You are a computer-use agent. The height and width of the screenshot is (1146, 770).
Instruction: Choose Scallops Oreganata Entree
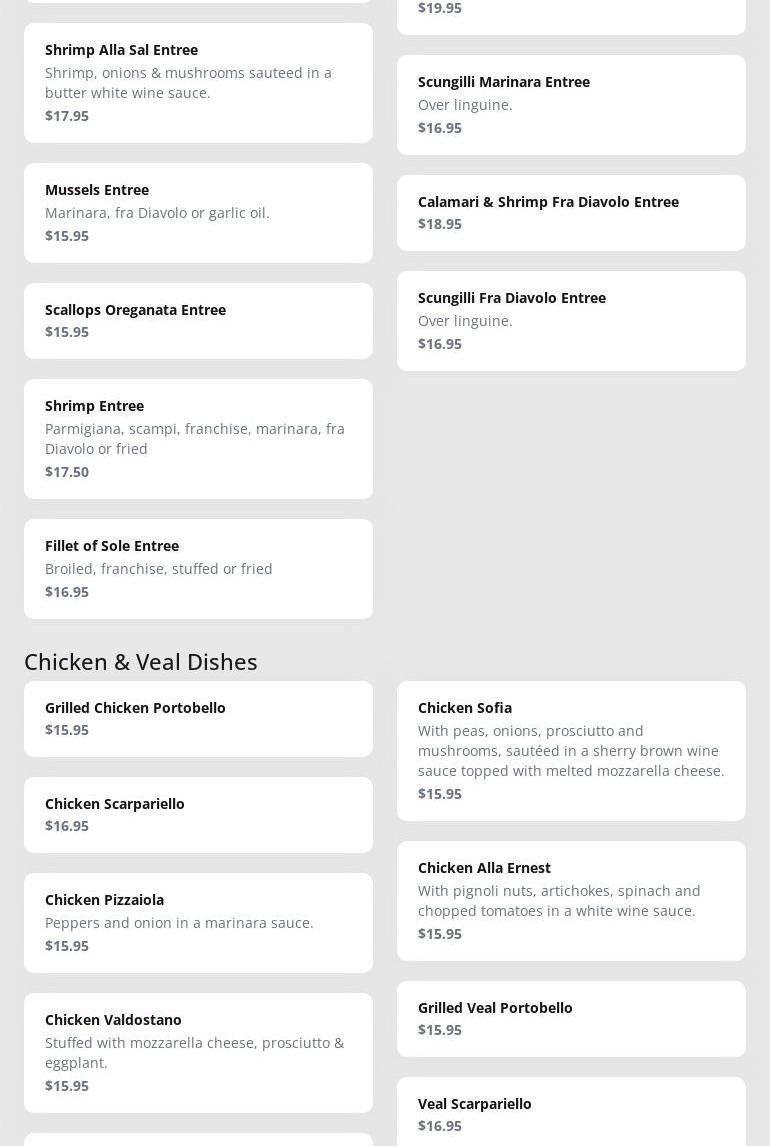pos(198,320)
